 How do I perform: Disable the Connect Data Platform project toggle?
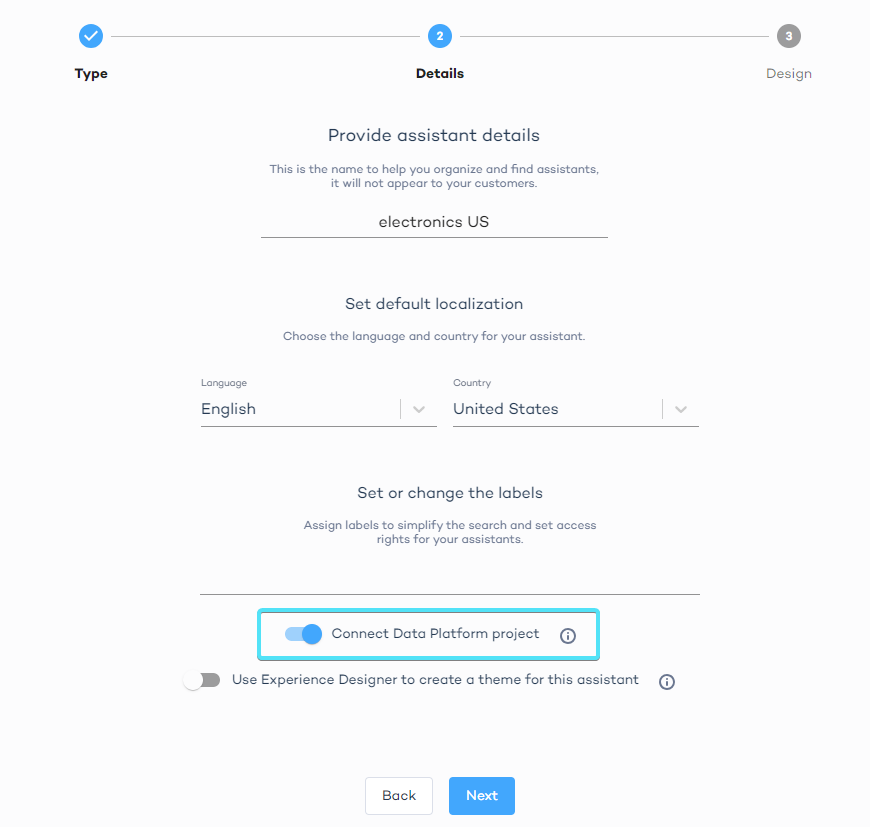pos(301,635)
